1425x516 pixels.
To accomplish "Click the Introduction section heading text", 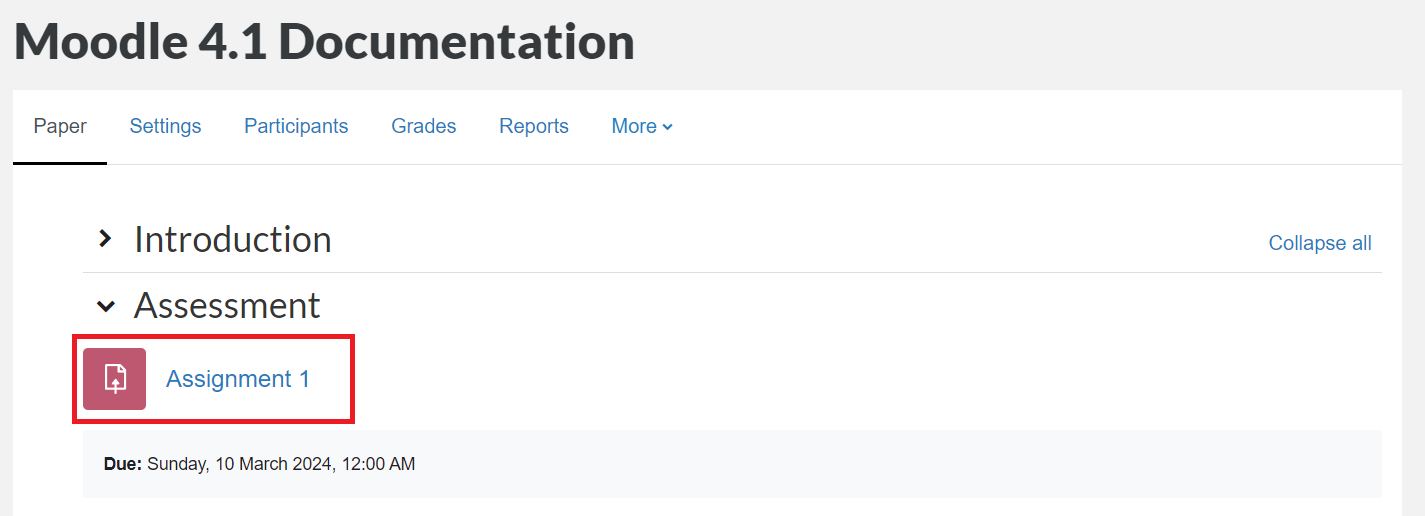I will click(233, 240).
